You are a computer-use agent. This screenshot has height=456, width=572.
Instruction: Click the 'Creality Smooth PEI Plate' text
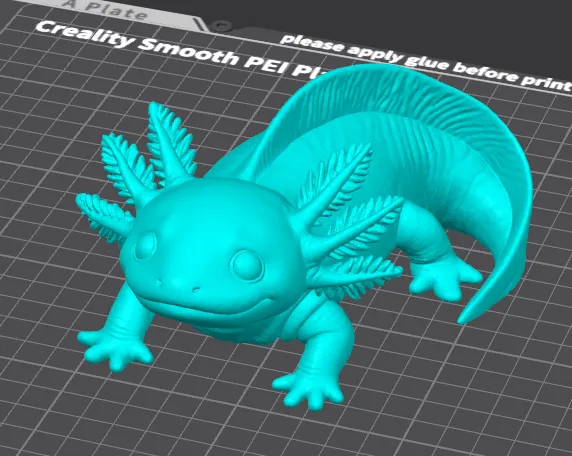pyautogui.click(x=182, y=50)
